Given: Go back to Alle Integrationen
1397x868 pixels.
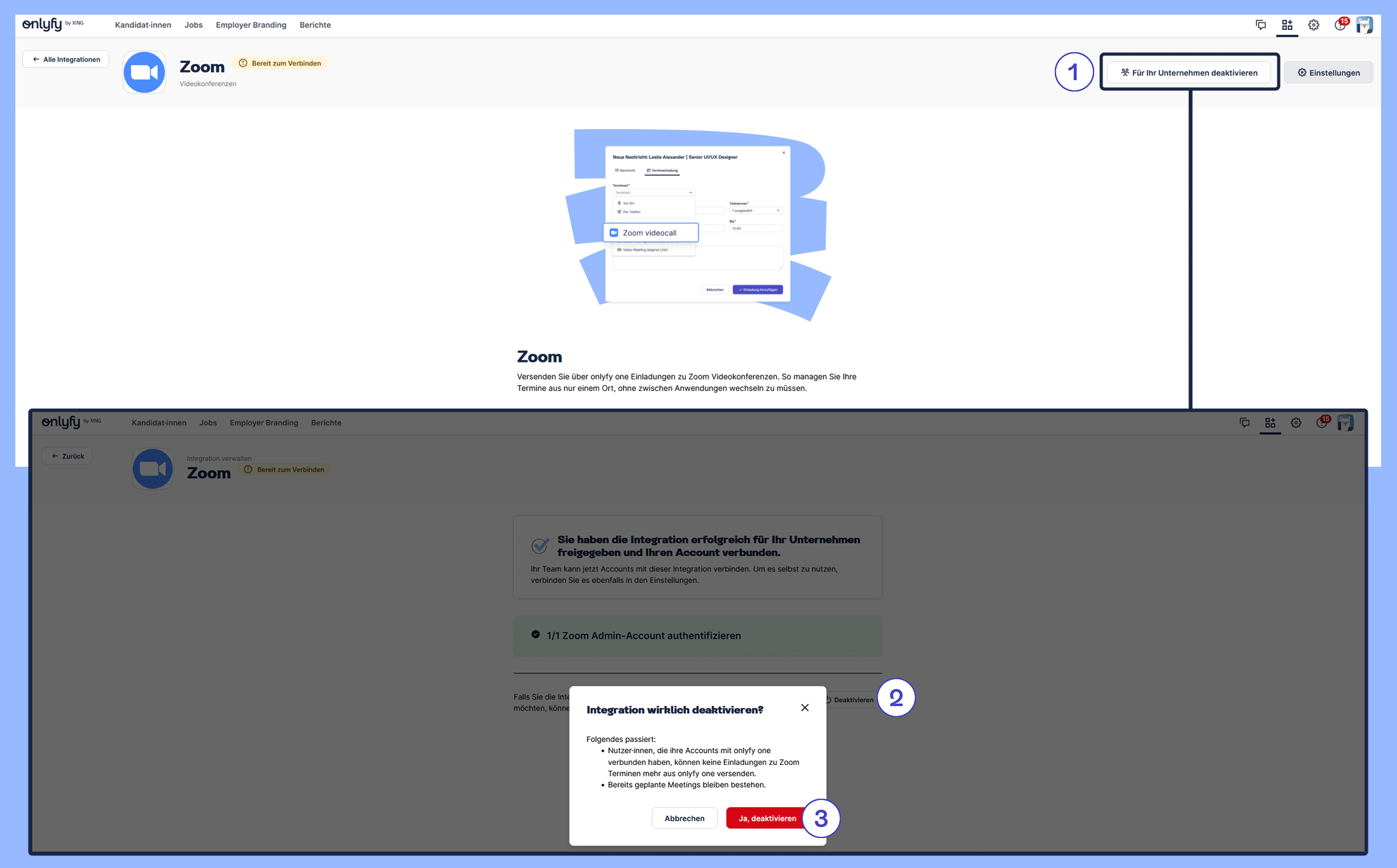Looking at the screenshot, I should tap(66, 59).
